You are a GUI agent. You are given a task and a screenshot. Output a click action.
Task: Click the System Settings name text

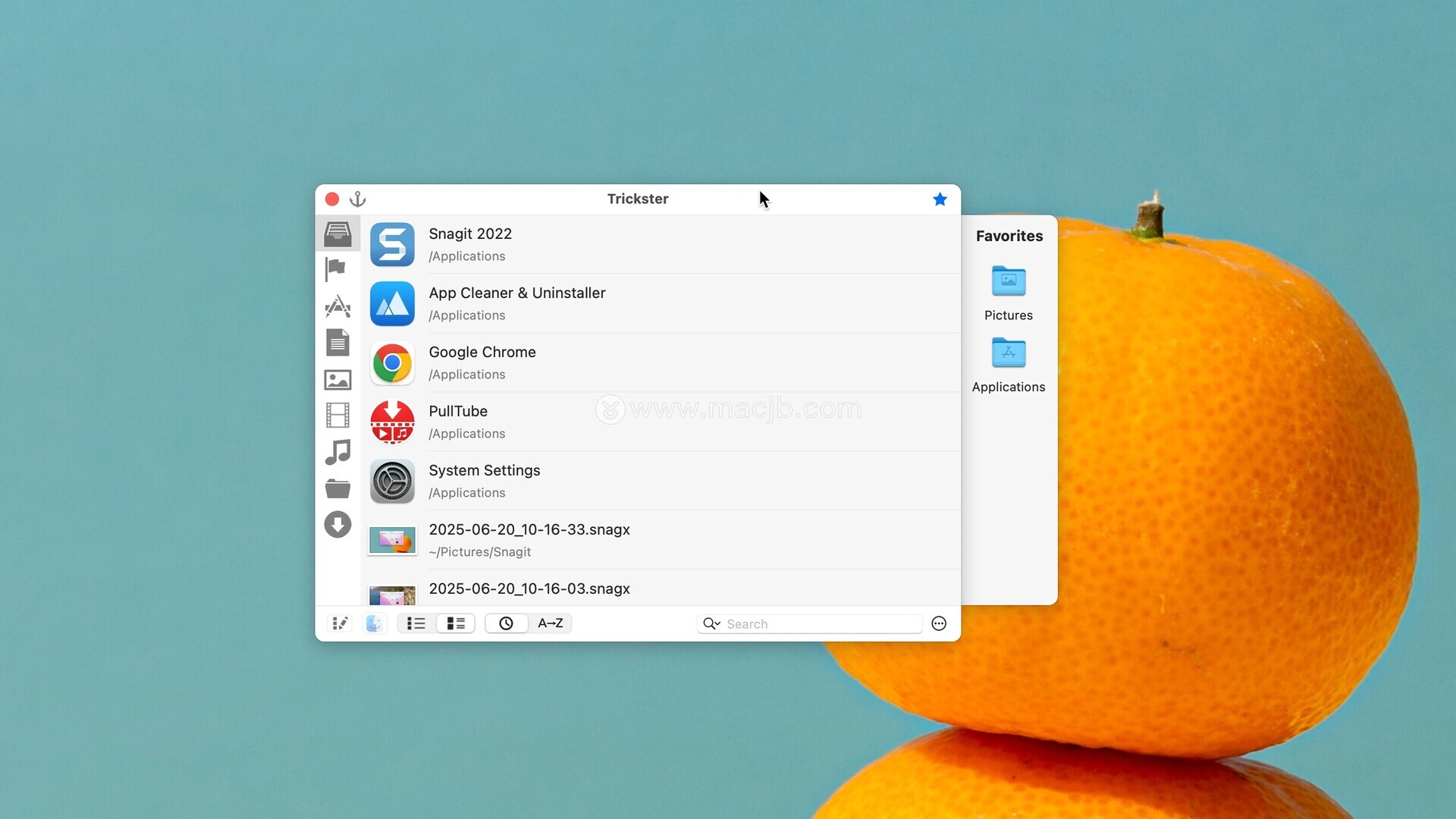485,470
